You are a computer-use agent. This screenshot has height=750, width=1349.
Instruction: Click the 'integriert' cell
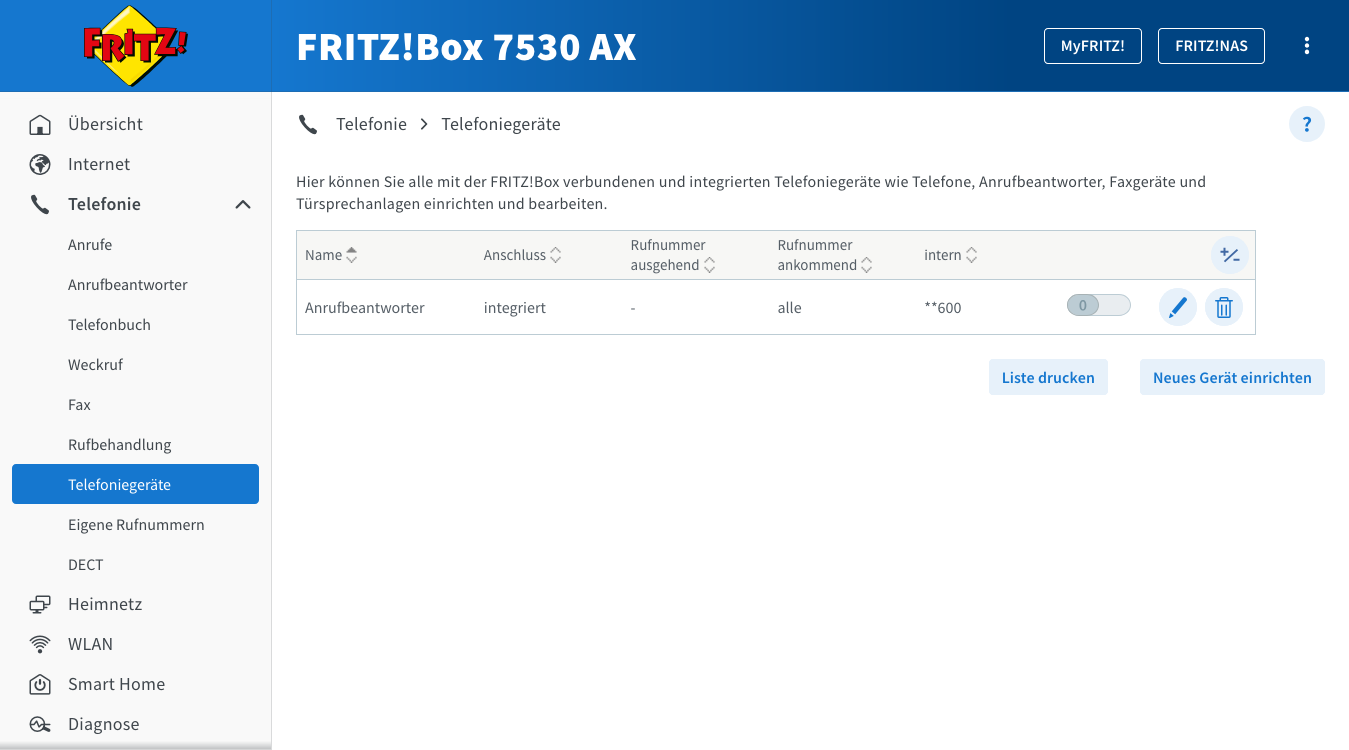[x=515, y=308]
